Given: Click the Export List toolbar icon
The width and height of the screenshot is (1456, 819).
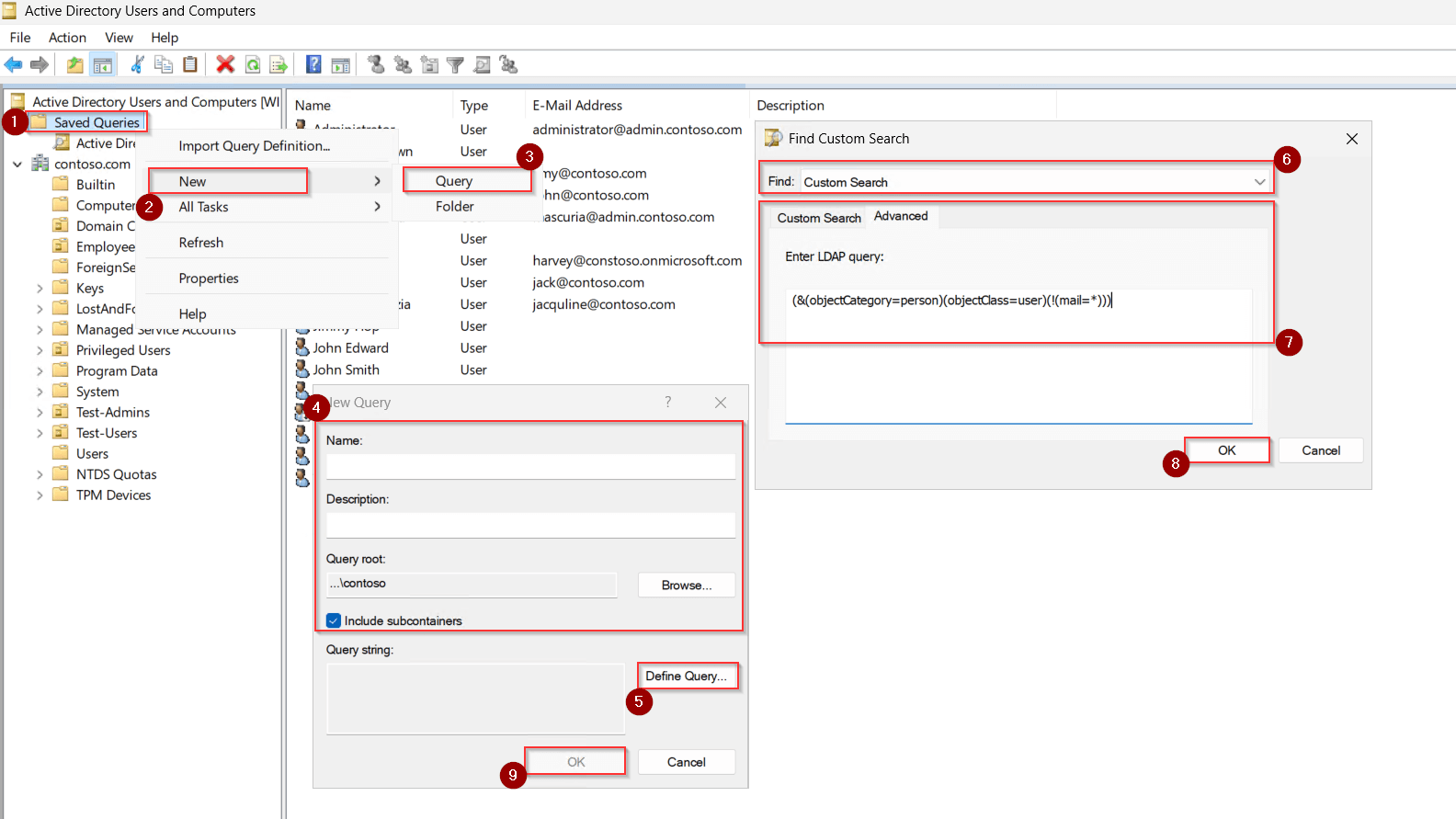Looking at the screenshot, I should [279, 64].
